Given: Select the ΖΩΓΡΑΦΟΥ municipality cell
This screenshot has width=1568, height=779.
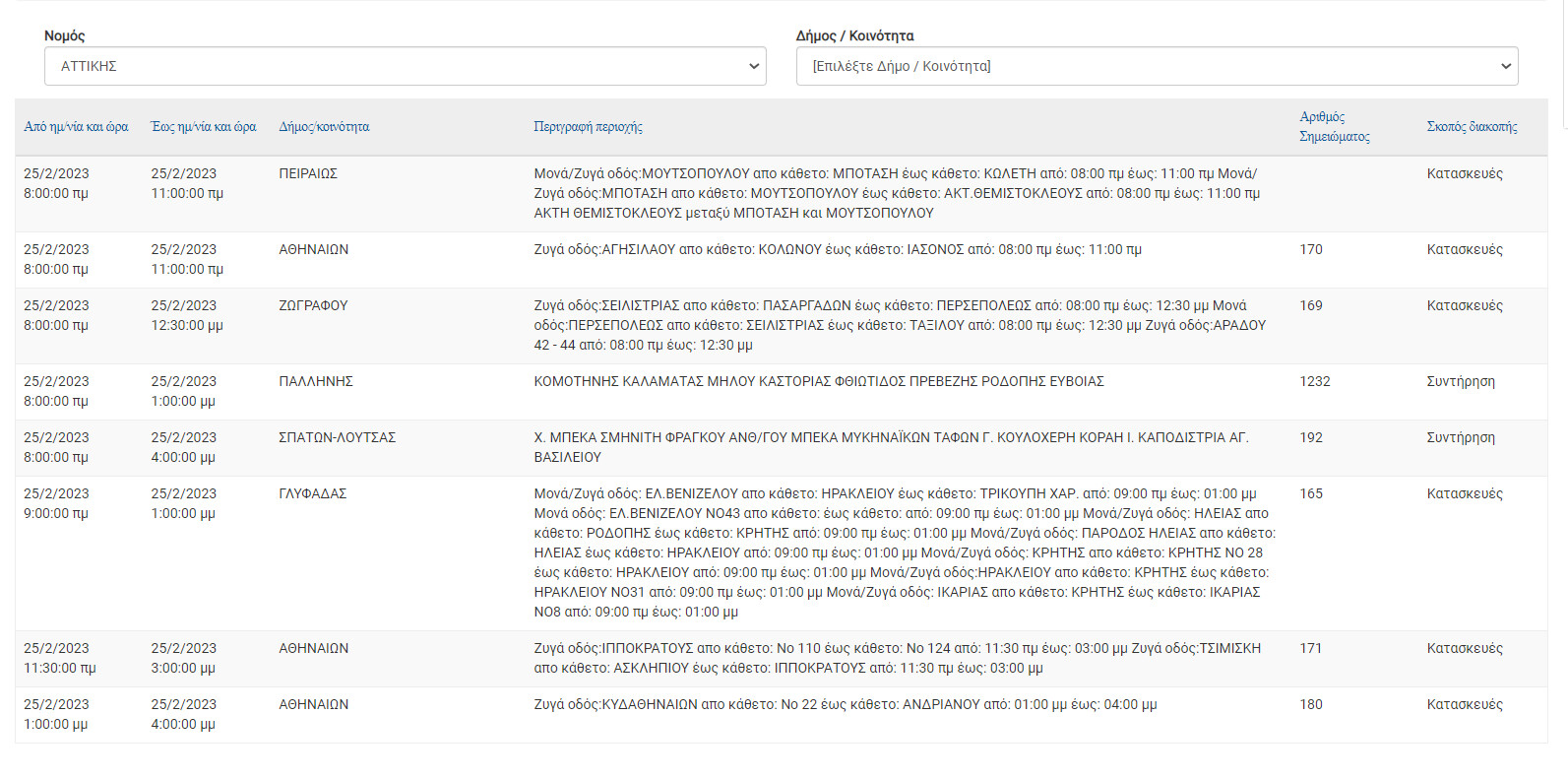Looking at the screenshot, I should coord(313,305).
